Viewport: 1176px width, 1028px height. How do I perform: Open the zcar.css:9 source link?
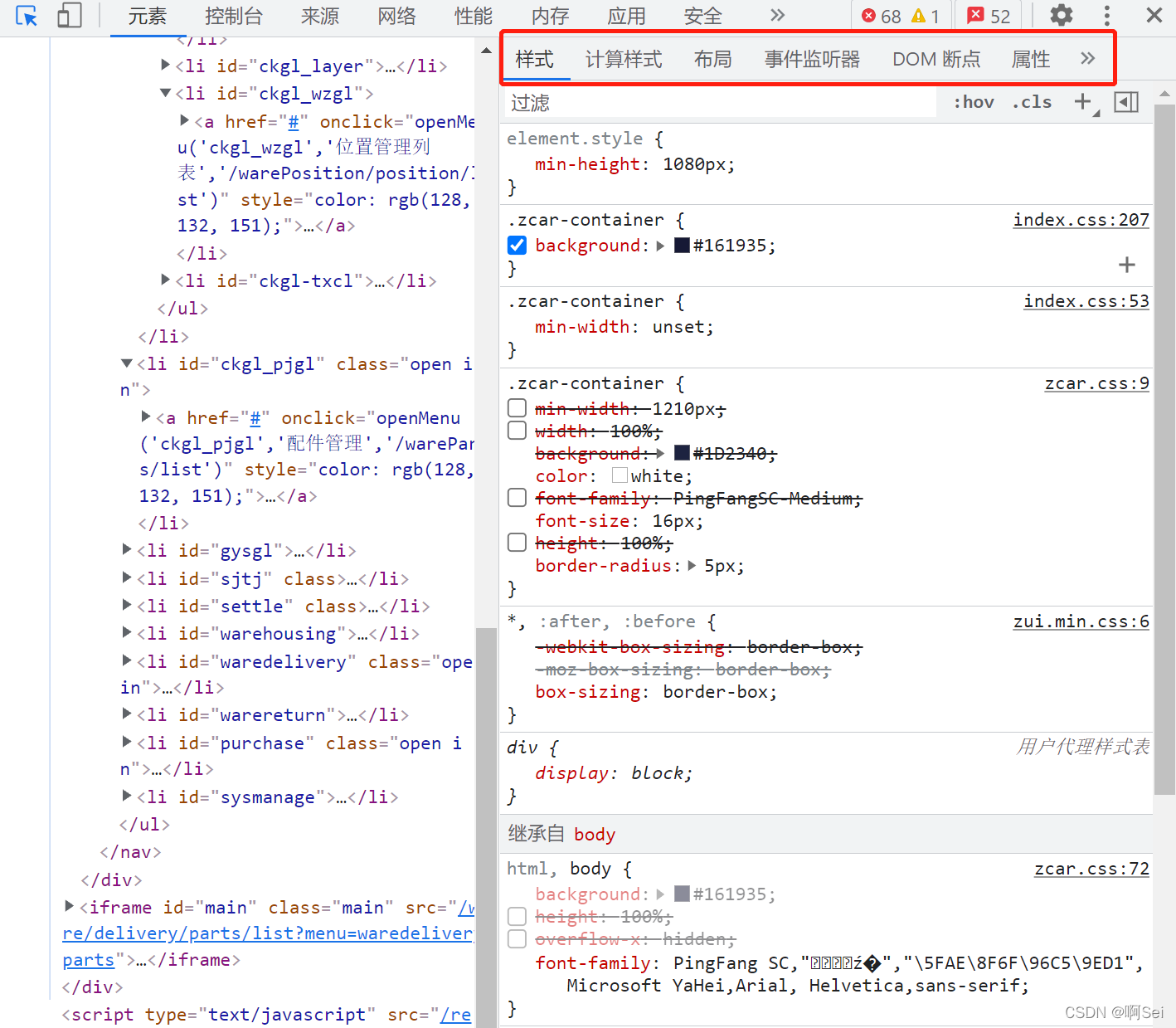point(1096,383)
